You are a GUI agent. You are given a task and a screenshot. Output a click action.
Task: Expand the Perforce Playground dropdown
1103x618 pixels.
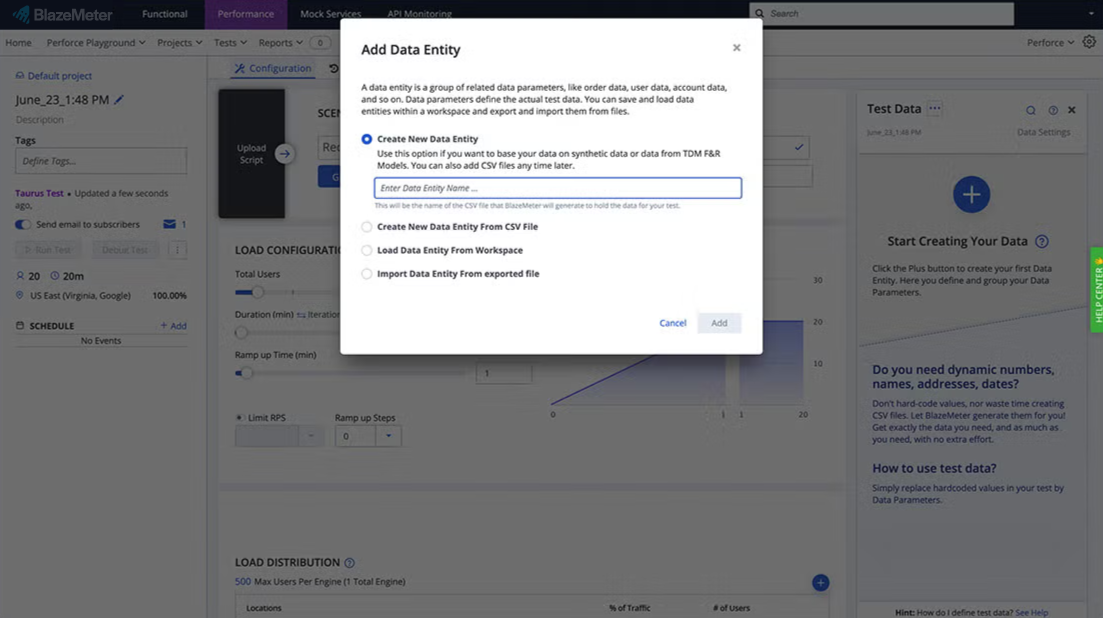click(95, 42)
